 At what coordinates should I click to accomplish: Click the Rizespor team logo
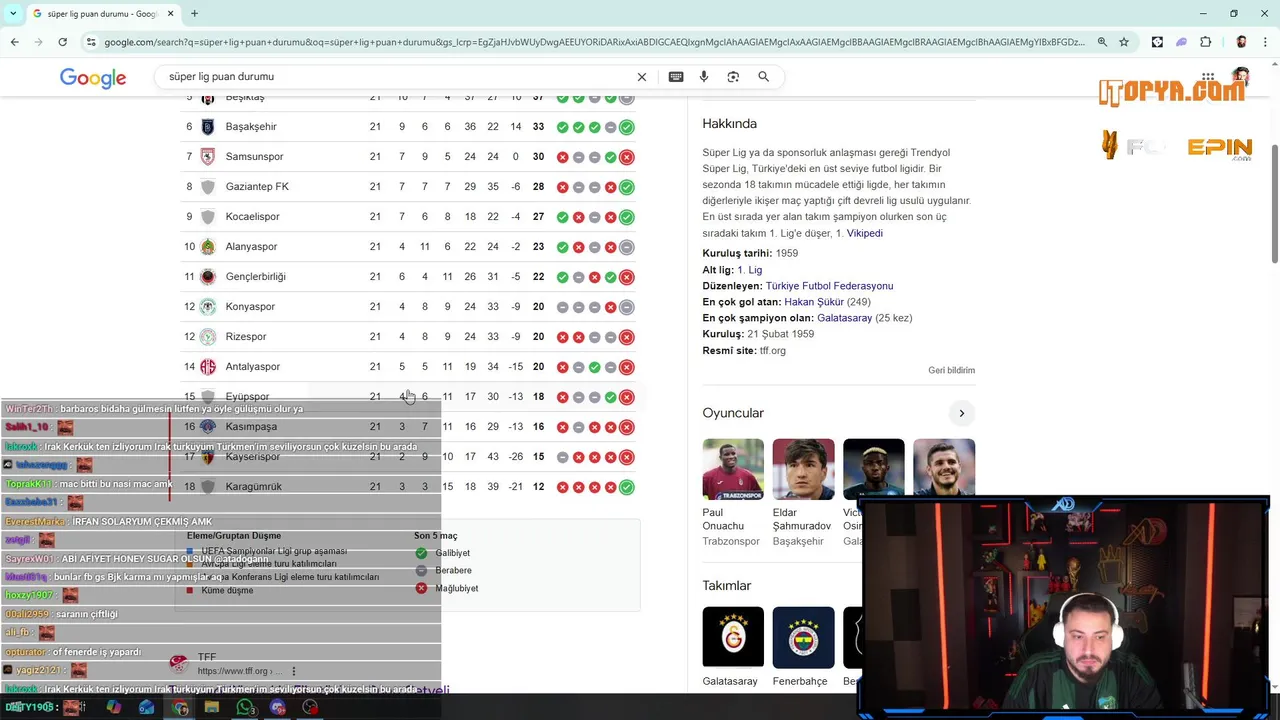(208, 337)
